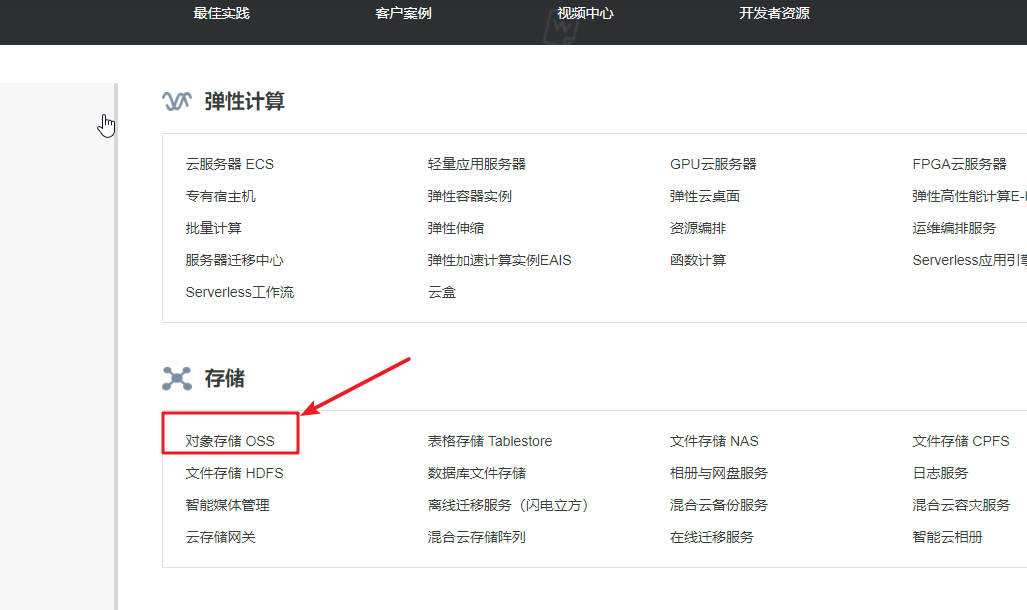Open 对象存储 OSS link
This screenshot has width=1027, height=610.
230,442
